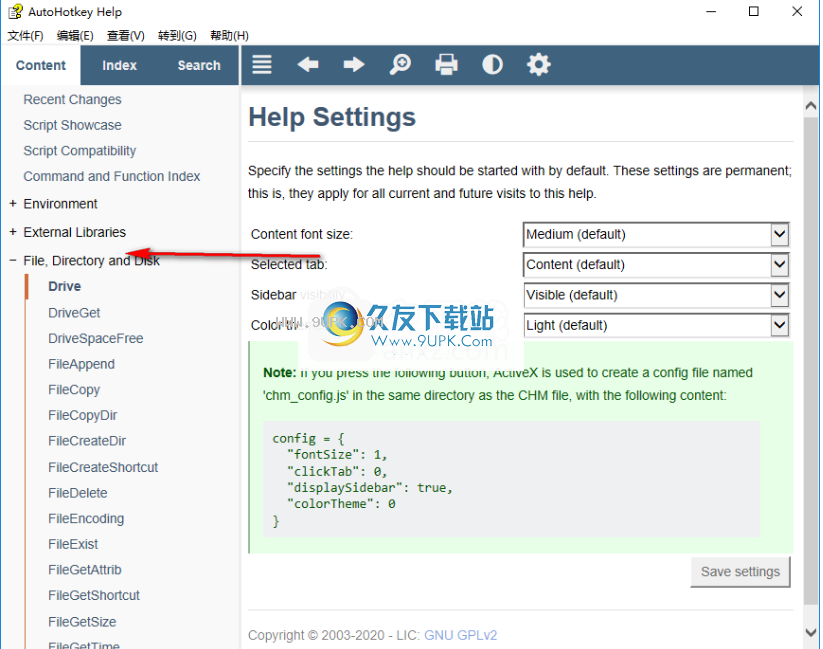Open the Sidebar visibility dropdown

coord(656,295)
